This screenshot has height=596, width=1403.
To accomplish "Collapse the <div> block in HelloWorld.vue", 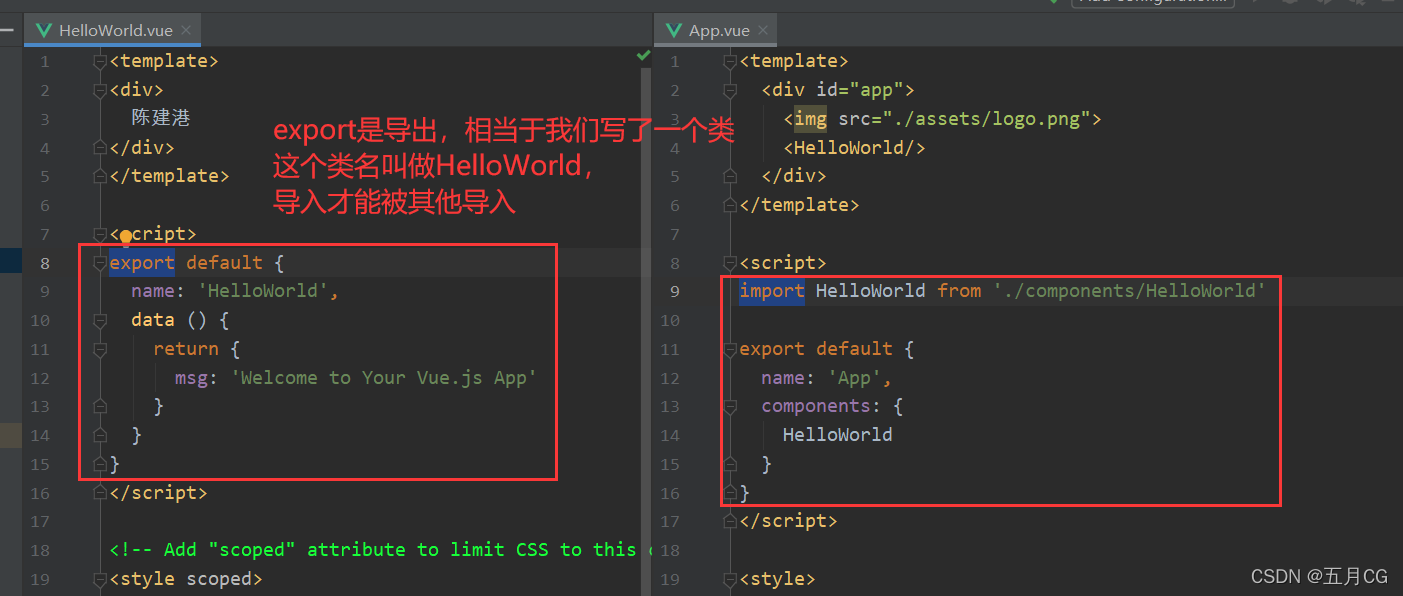I will [99, 90].
